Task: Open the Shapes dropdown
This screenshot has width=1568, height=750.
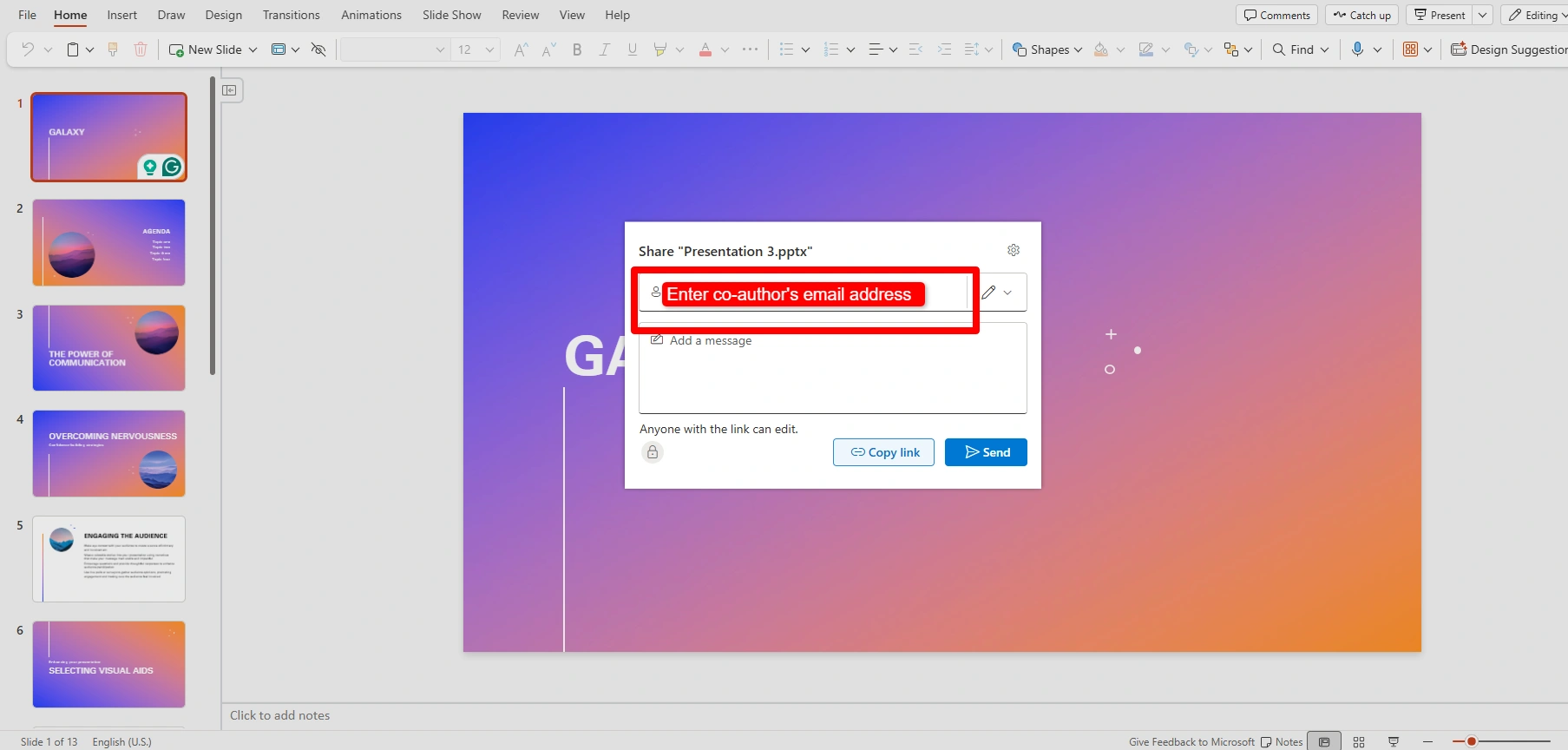Action: click(1047, 49)
